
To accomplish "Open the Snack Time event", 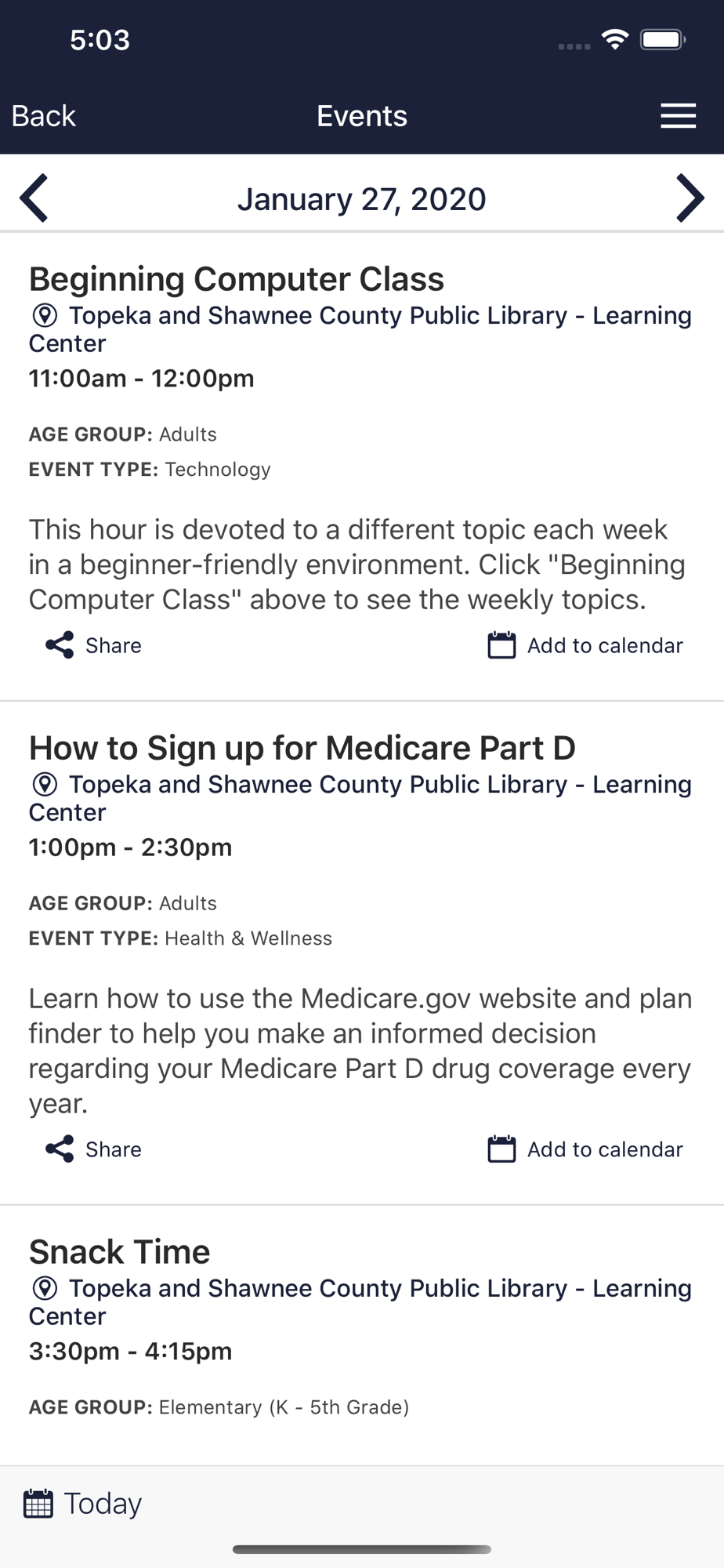I will [x=120, y=1252].
